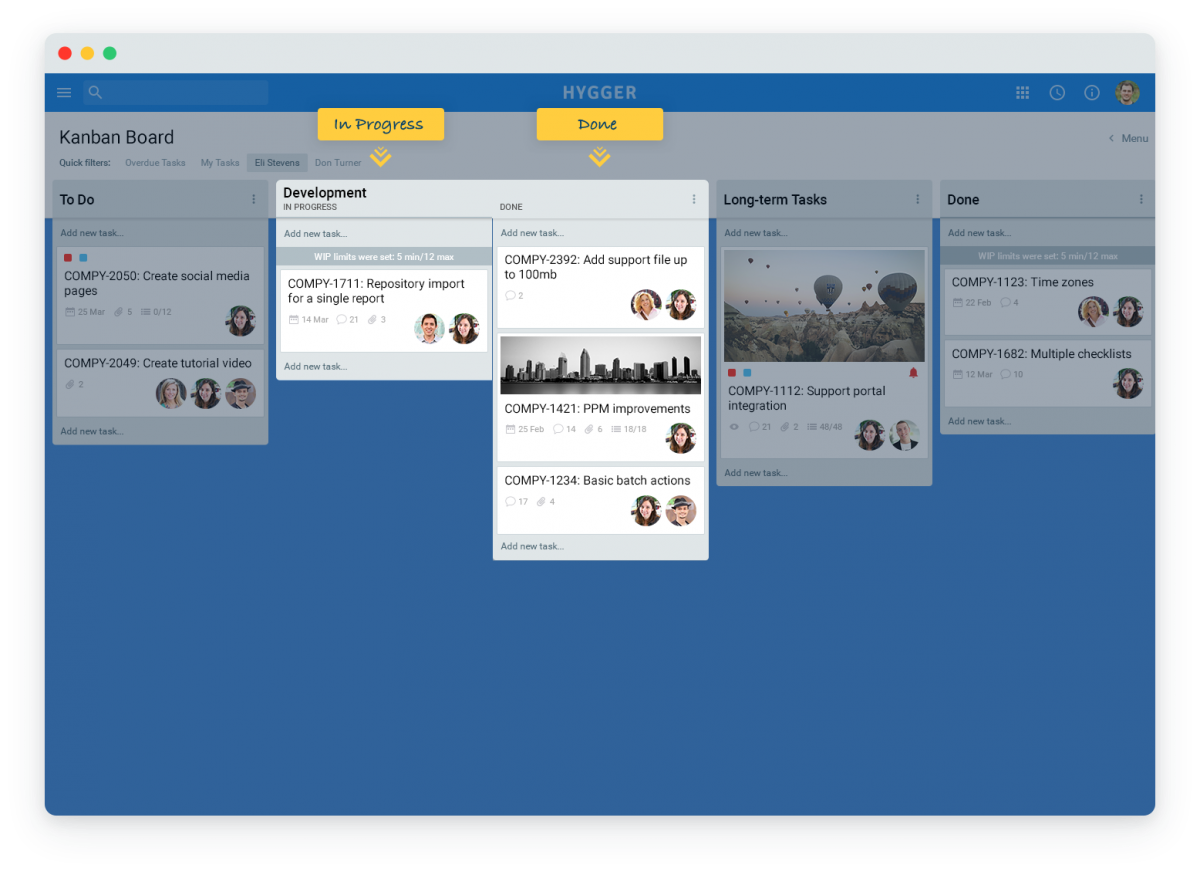
Task: Open card COMPY-1421: PPM improvements
Action: point(600,398)
